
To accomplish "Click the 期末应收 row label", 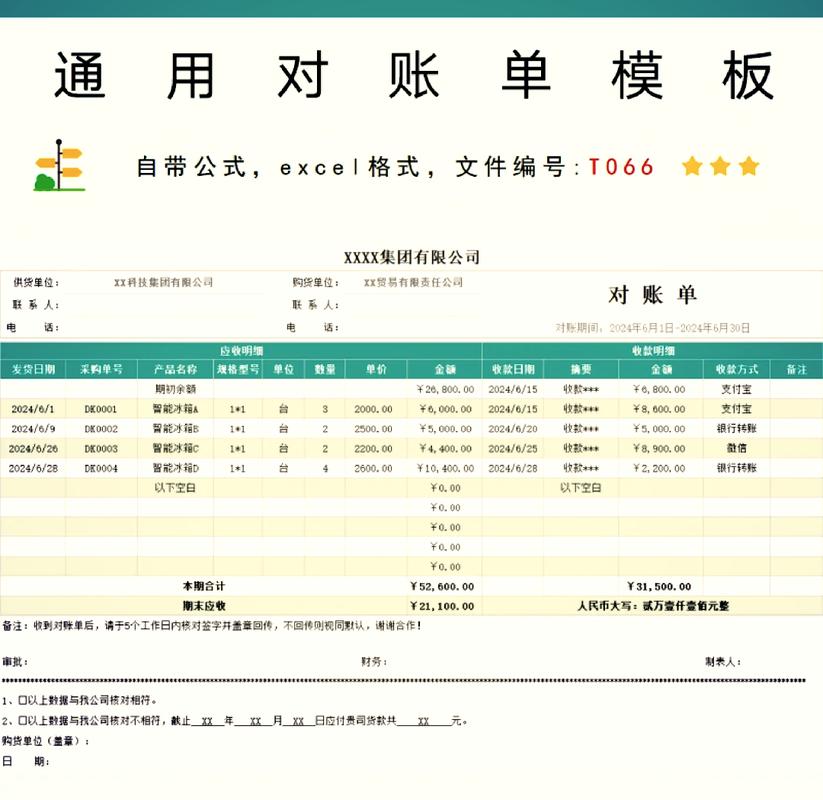I will click(204, 606).
